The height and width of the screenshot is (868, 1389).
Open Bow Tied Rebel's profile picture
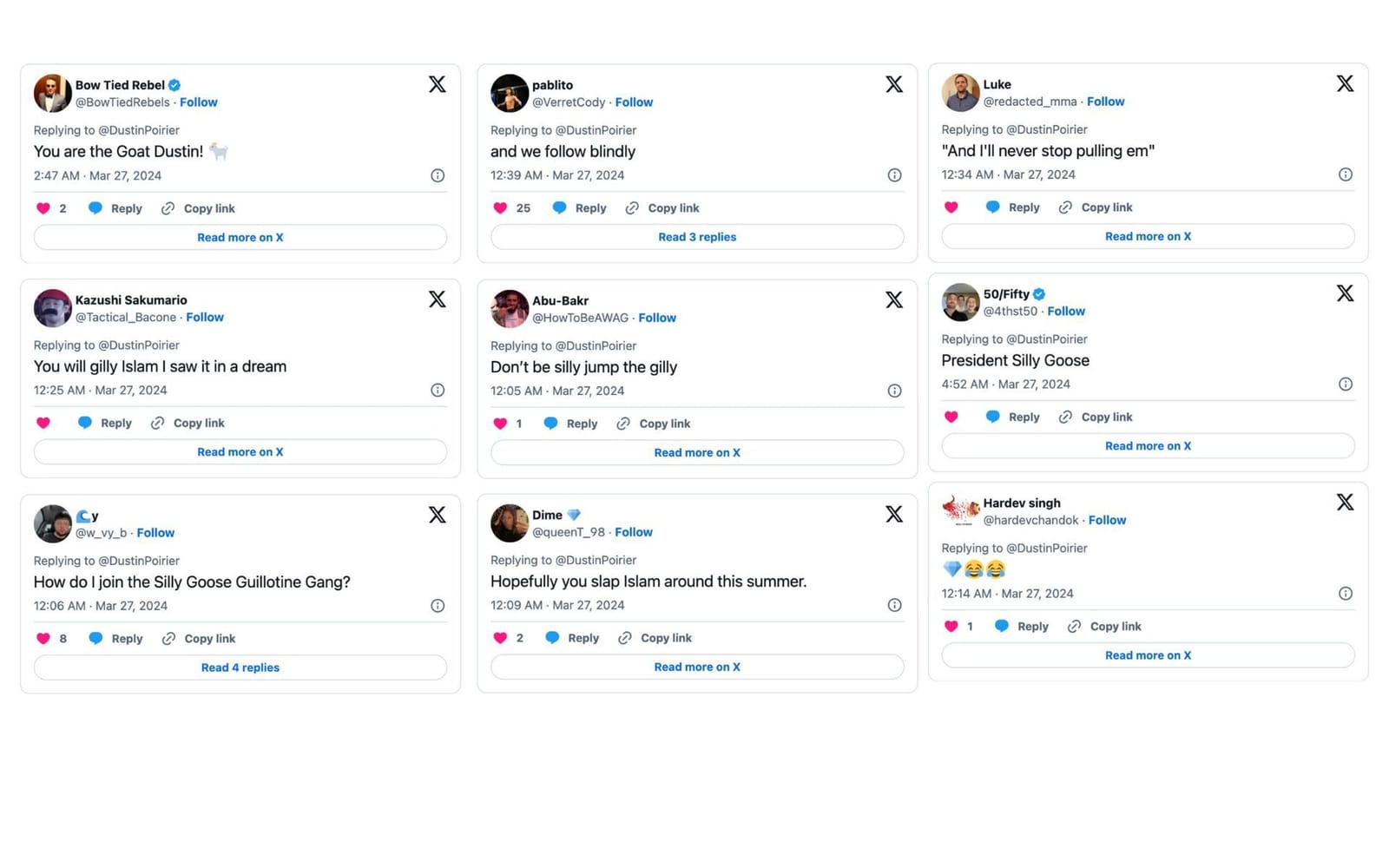(x=52, y=93)
